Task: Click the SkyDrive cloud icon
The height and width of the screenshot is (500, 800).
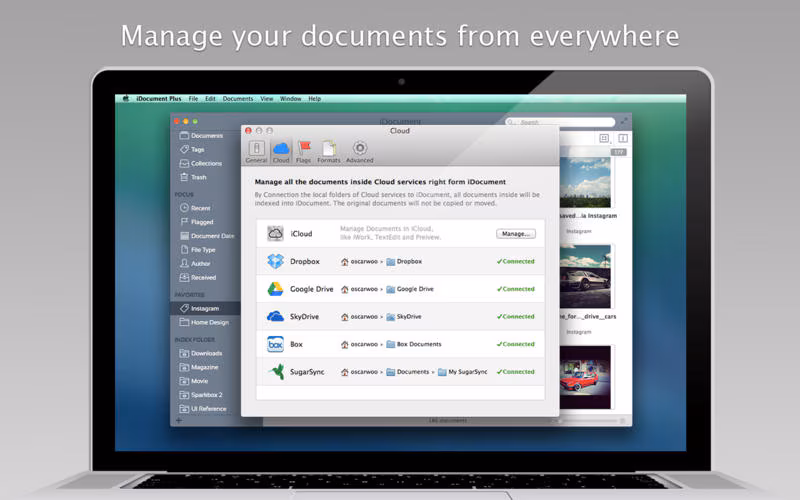Action: [x=276, y=316]
